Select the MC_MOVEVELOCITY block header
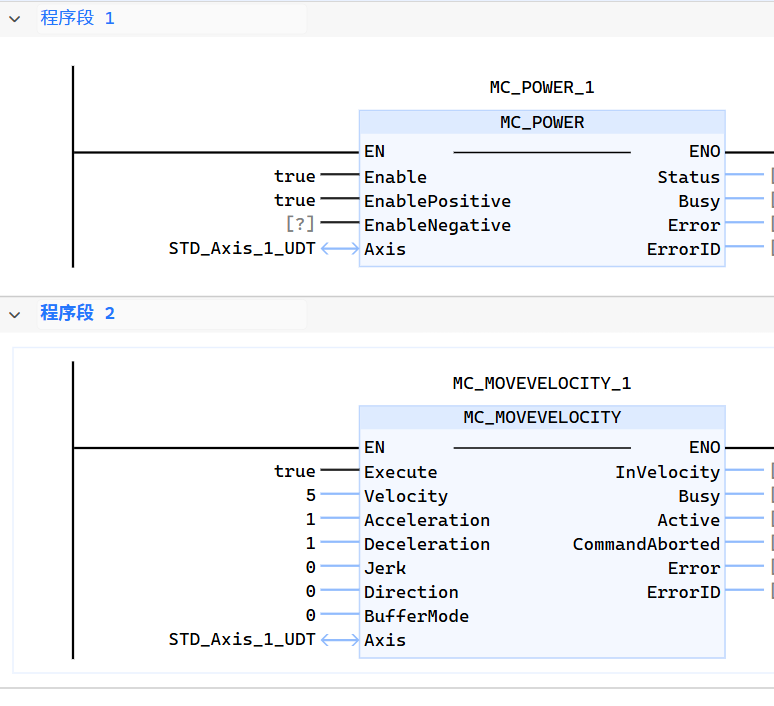774x706 pixels. tap(541, 417)
